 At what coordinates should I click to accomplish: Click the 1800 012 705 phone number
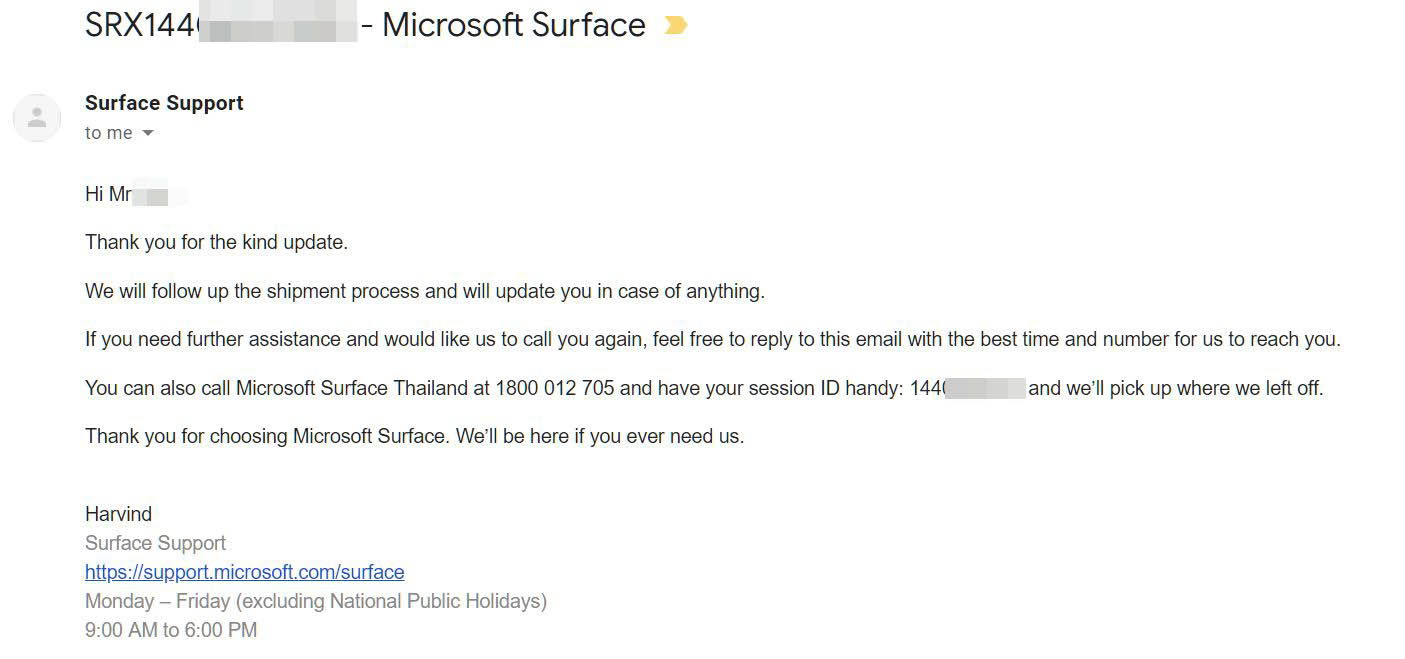point(555,388)
